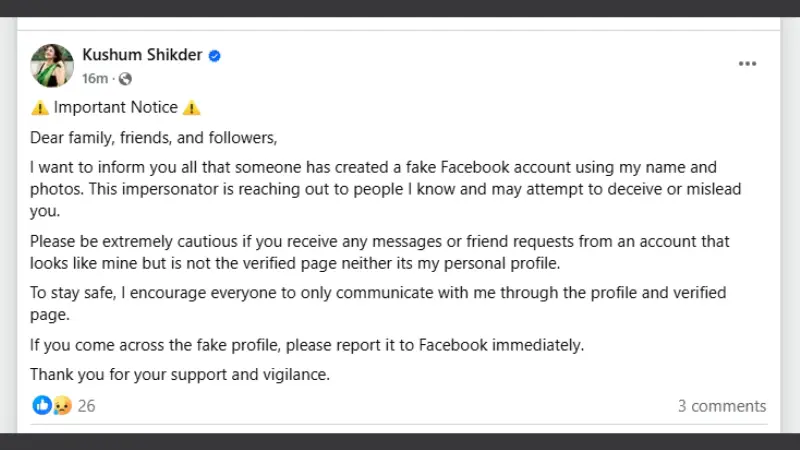Click the globe public audience icon
Viewport: 800px width, 450px height.
(x=125, y=79)
